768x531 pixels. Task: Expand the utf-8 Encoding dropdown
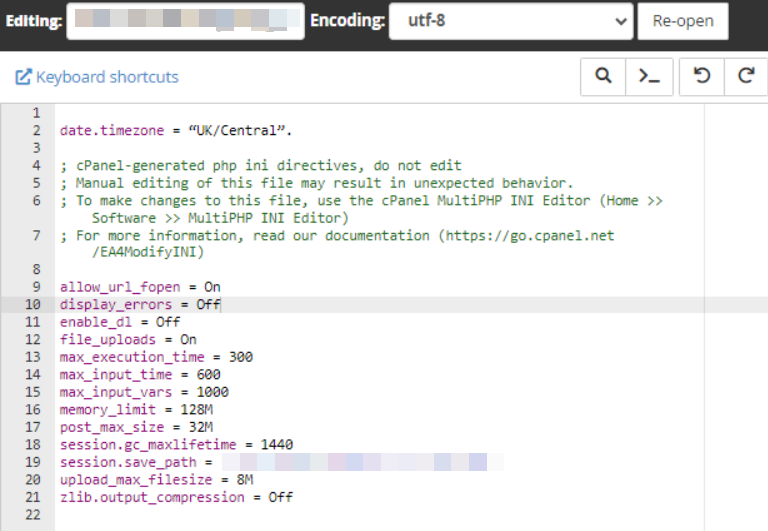point(511,21)
